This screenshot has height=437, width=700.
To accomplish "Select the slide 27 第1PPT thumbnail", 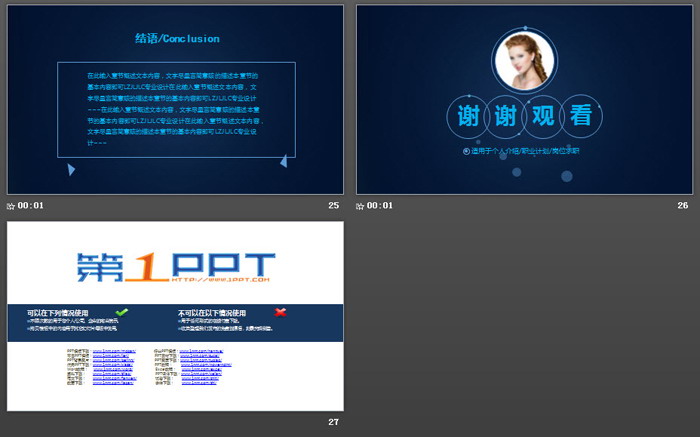I will pyautogui.click(x=175, y=316).
